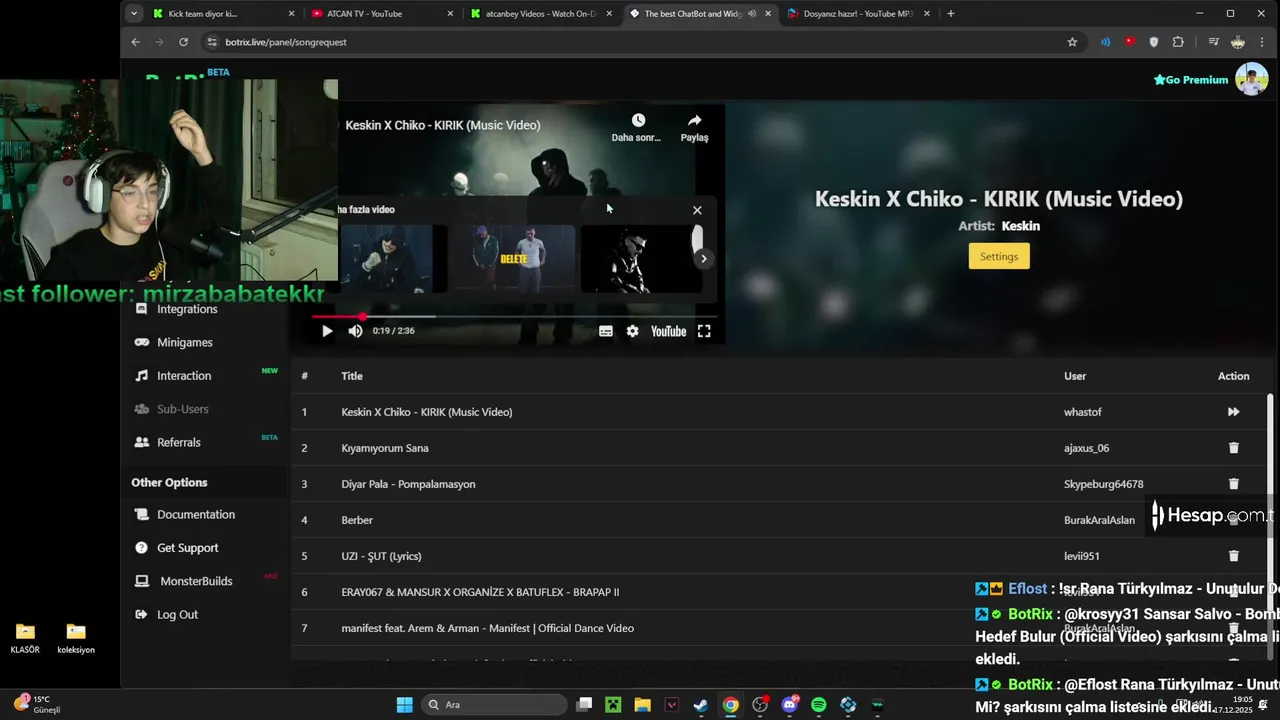Open Steam from the taskbar

tap(701, 705)
